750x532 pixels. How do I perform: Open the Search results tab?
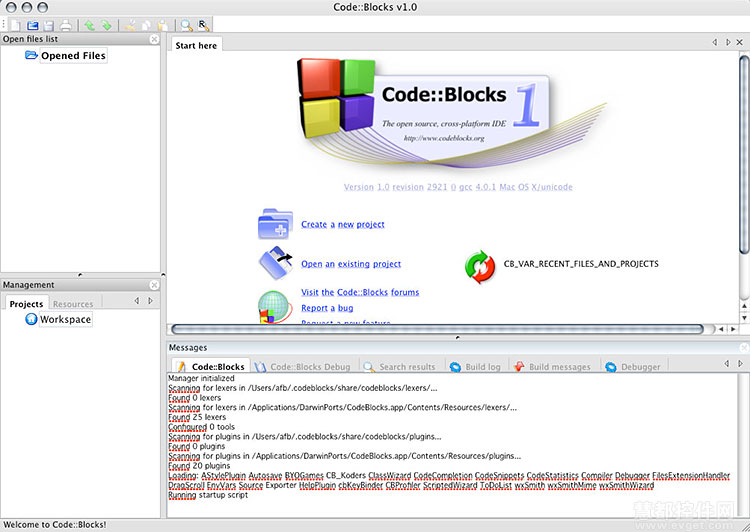[399, 367]
